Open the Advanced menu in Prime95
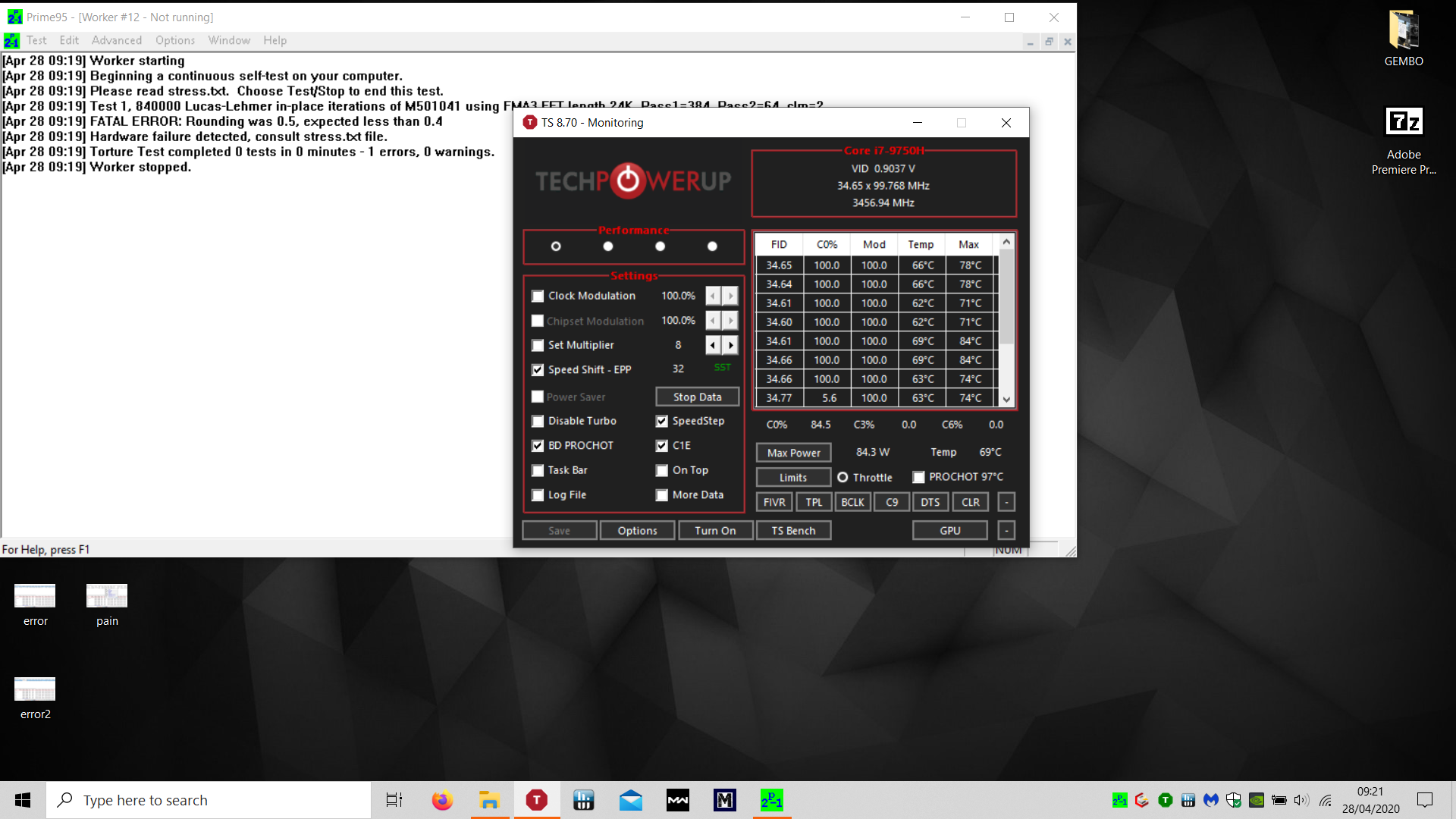 (x=117, y=40)
